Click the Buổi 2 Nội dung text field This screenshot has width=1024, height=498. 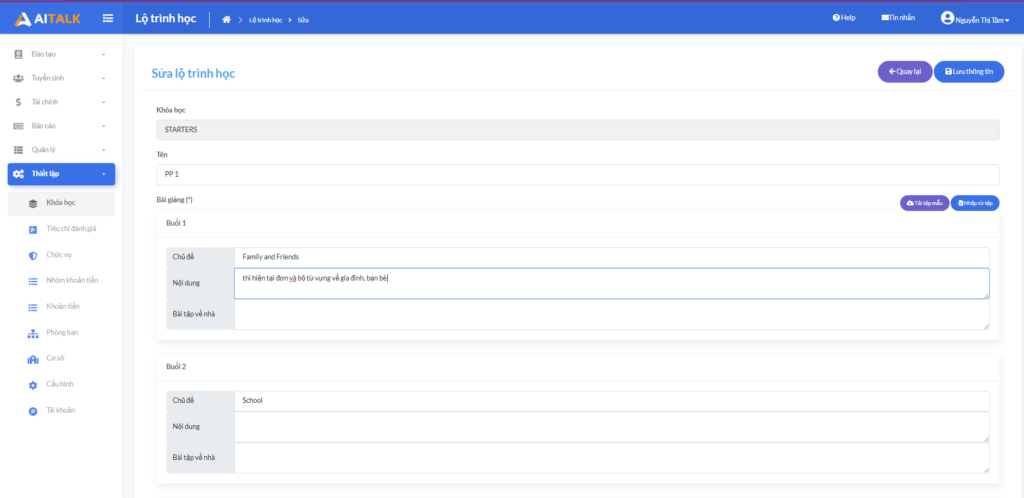611,427
